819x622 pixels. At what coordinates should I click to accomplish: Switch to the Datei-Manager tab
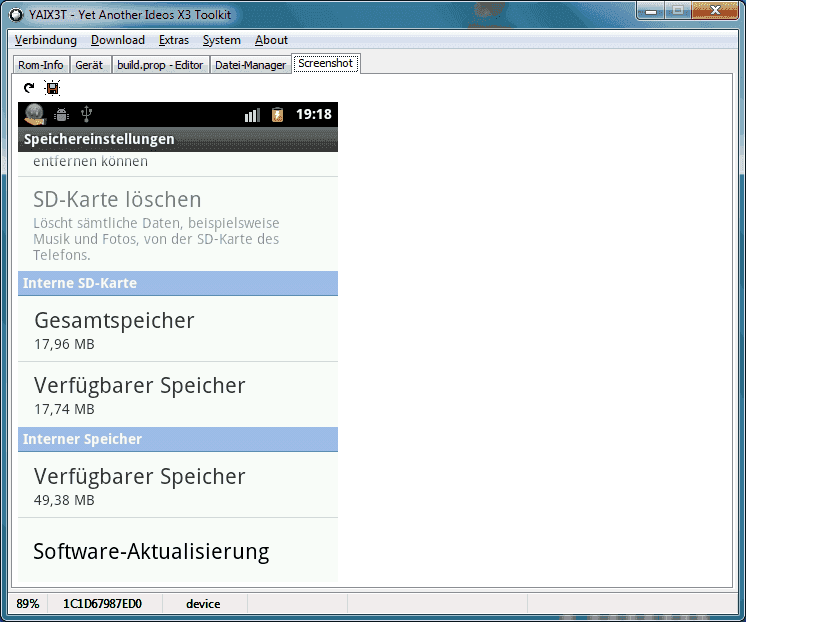pyautogui.click(x=250, y=65)
